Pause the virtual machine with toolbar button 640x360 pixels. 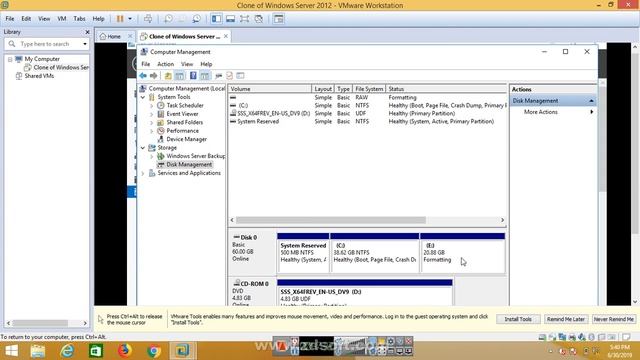tap(120, 19)
